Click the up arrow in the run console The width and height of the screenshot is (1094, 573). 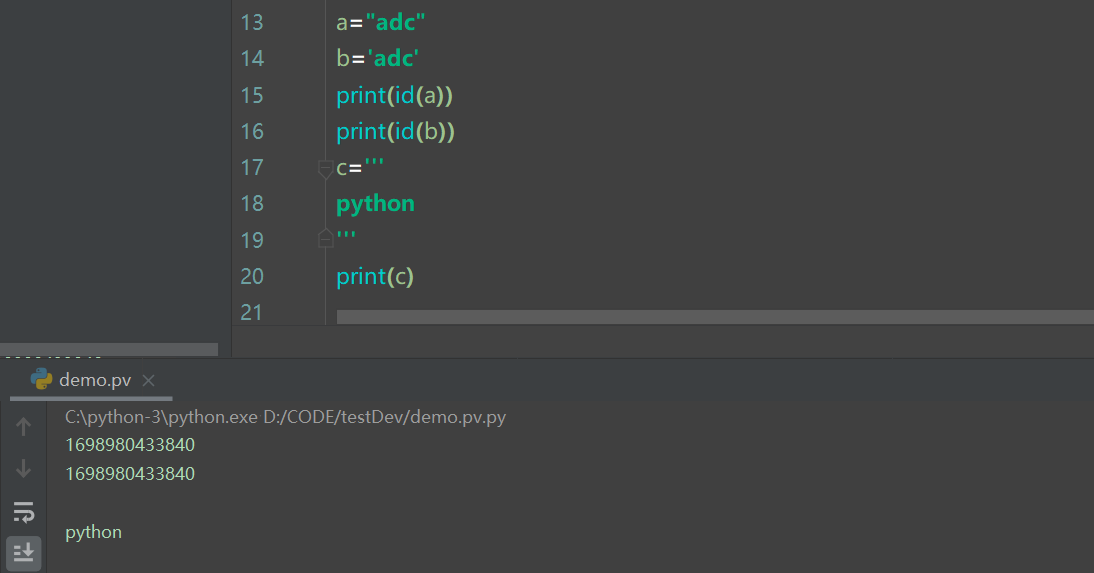24,427
